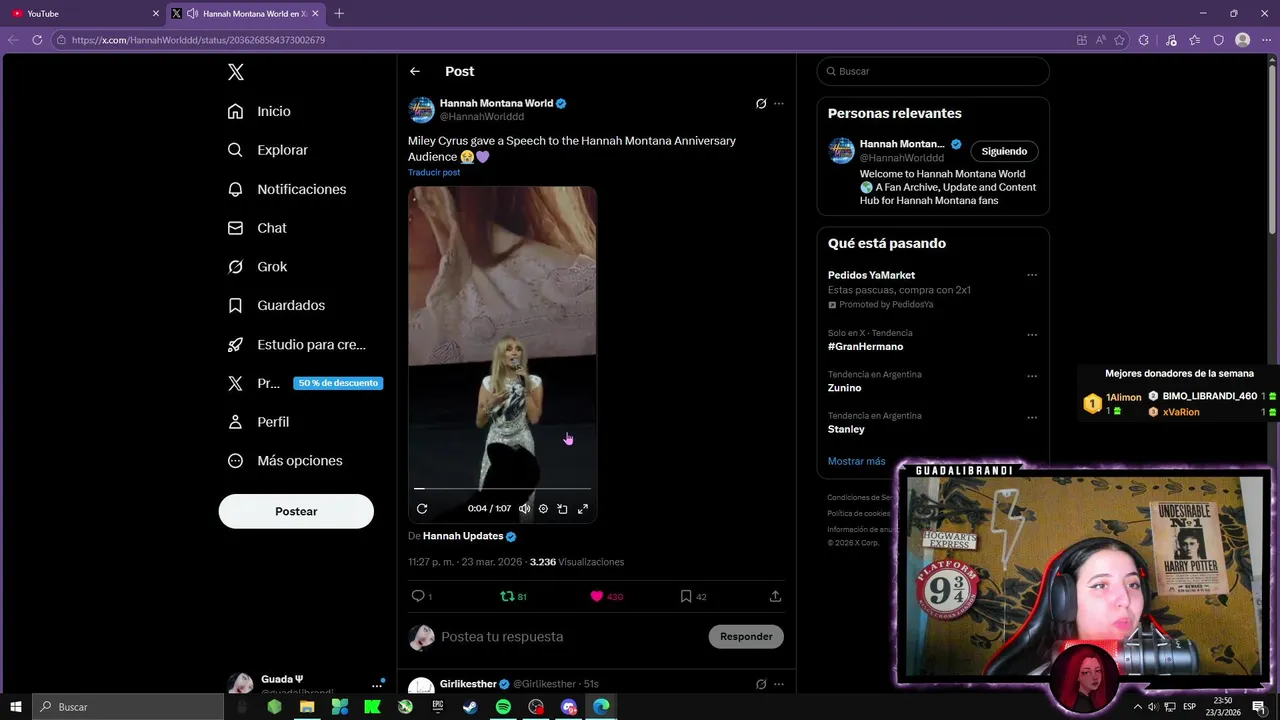
Task: Open the X logo home link
Action: coord(235,72)
